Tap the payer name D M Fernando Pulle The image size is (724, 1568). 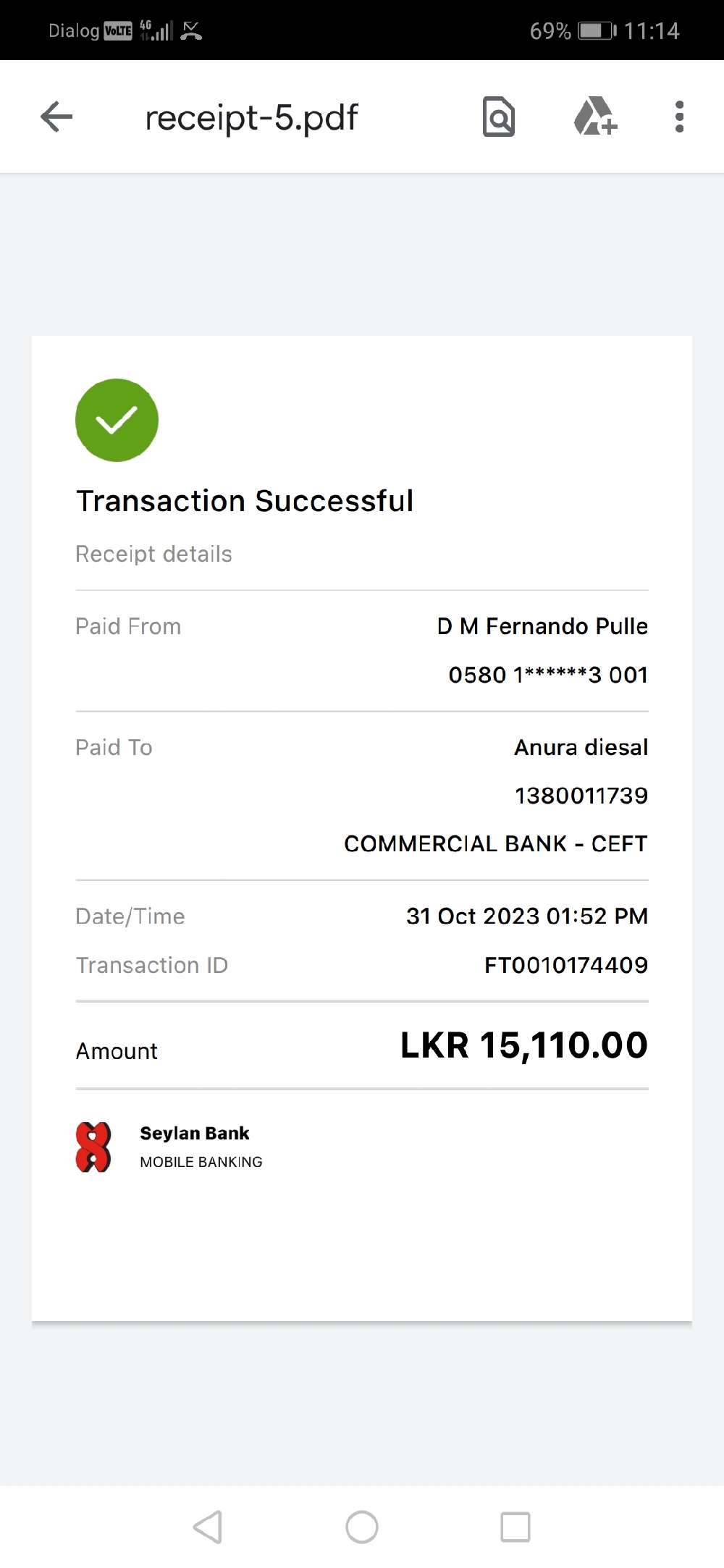(x=542, y=626)
